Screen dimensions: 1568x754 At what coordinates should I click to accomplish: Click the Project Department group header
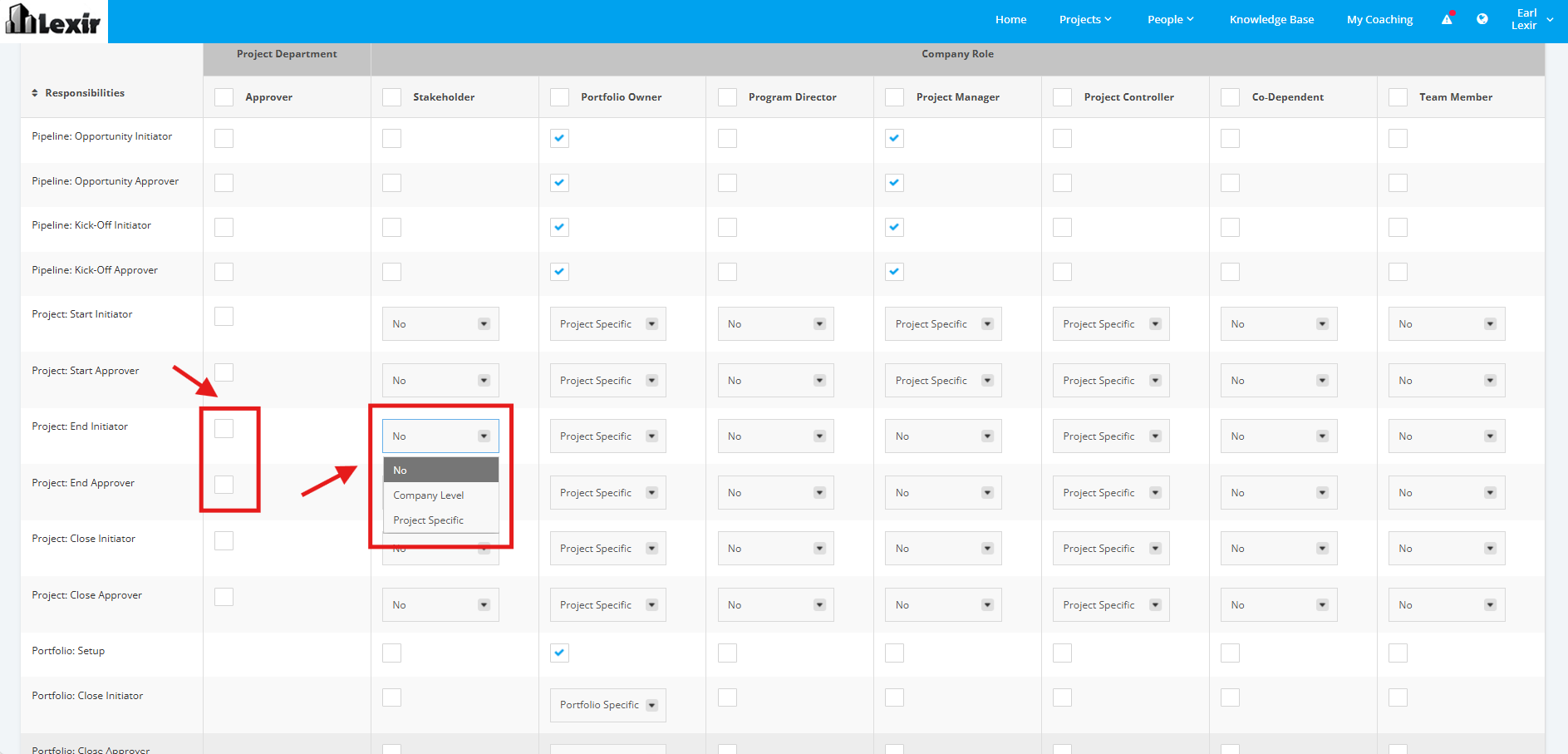287,54
